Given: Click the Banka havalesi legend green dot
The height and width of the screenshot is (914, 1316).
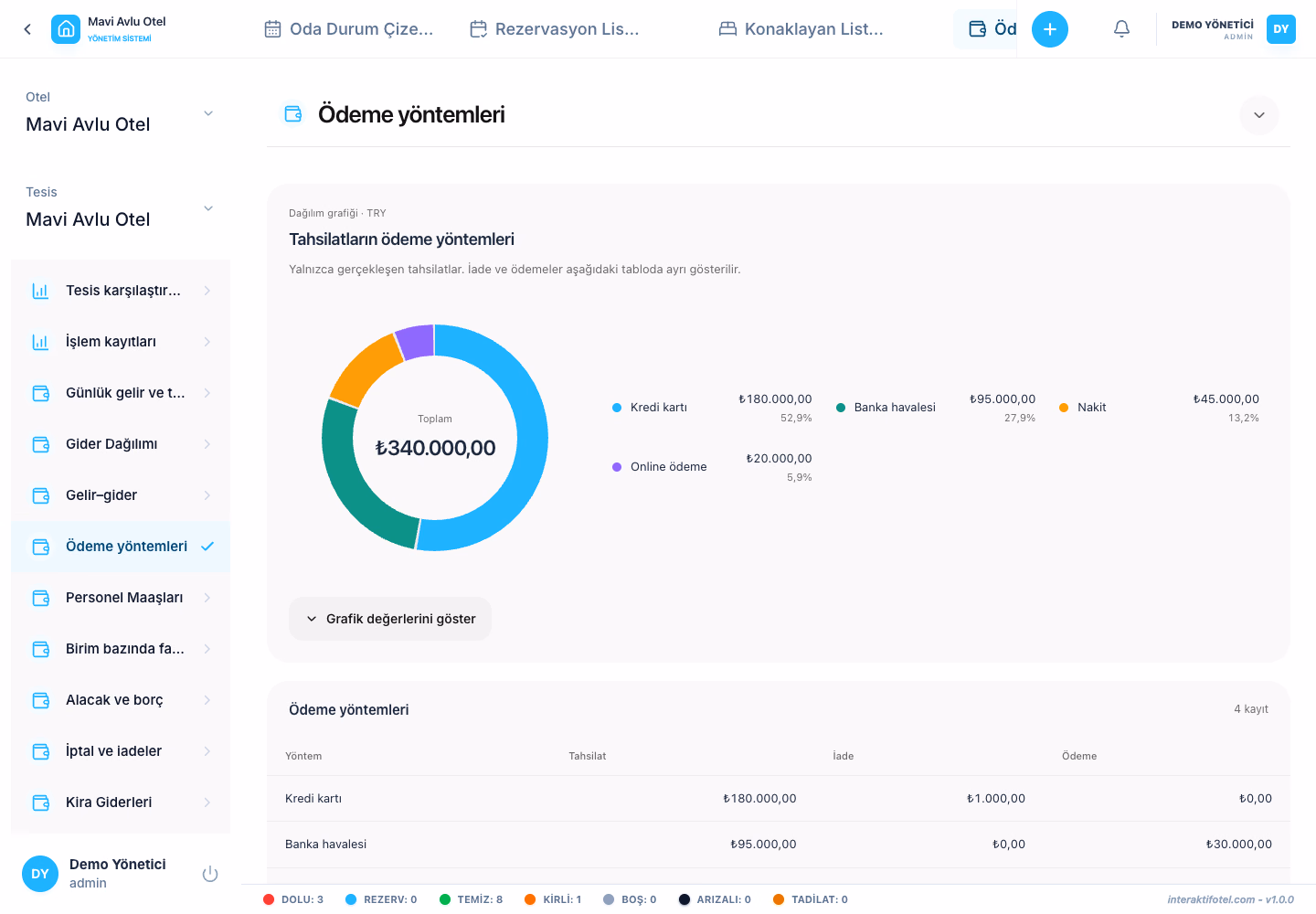Looking at the screenshot, I should (841, 408).
